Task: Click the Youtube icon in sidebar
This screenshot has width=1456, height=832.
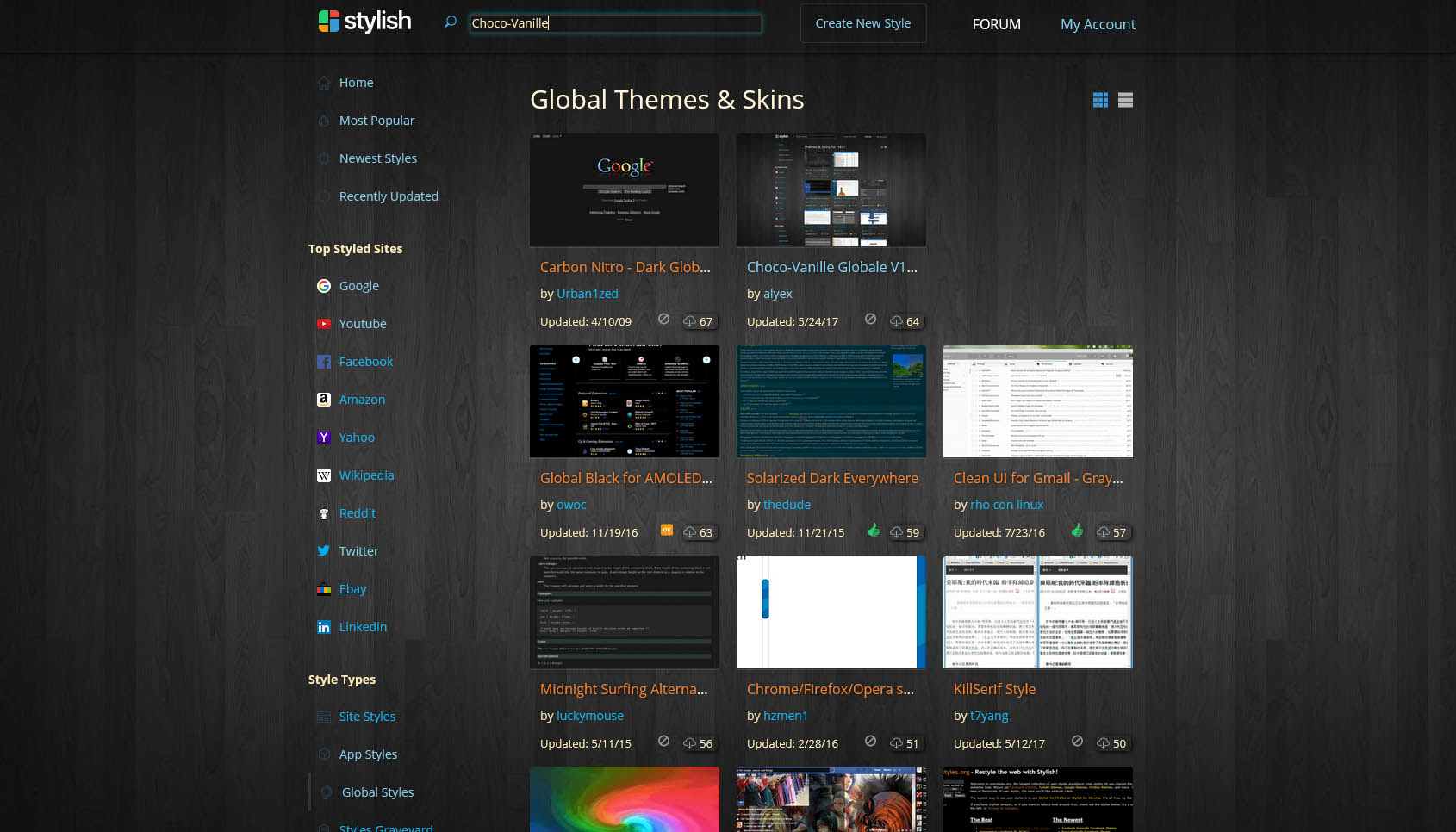Action: 324,324
